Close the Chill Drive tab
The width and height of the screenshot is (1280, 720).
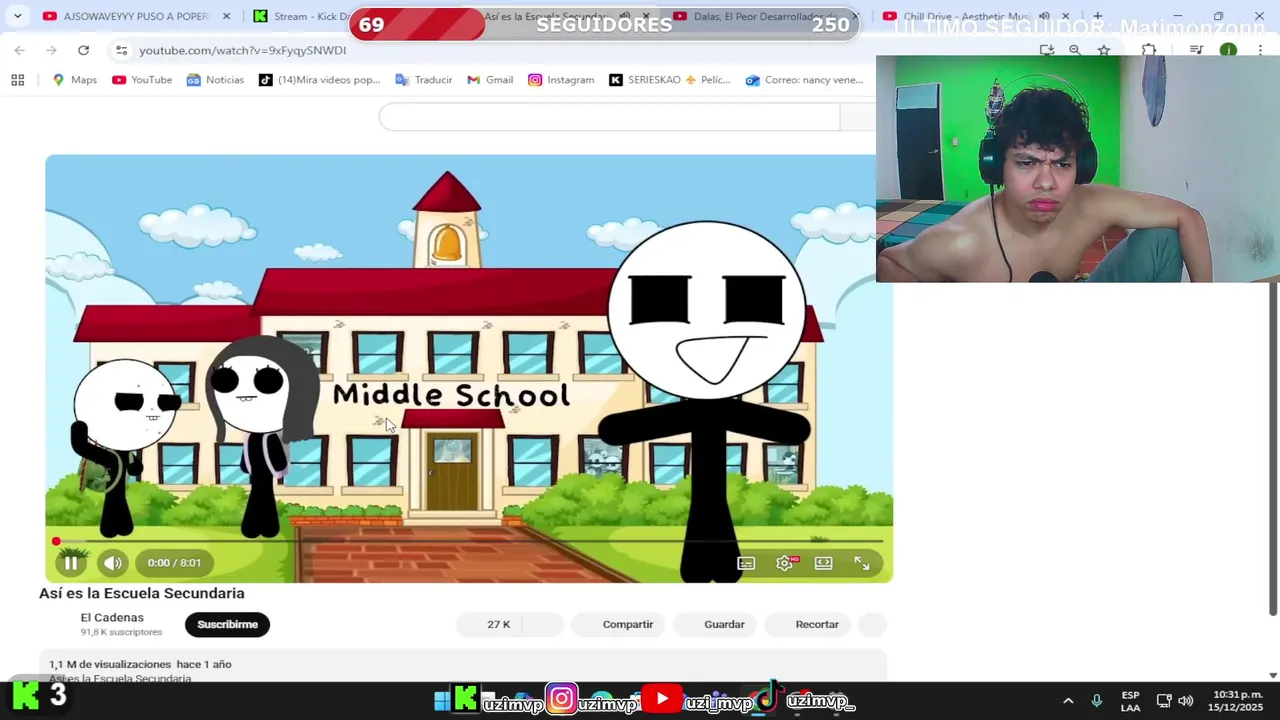1065,16
